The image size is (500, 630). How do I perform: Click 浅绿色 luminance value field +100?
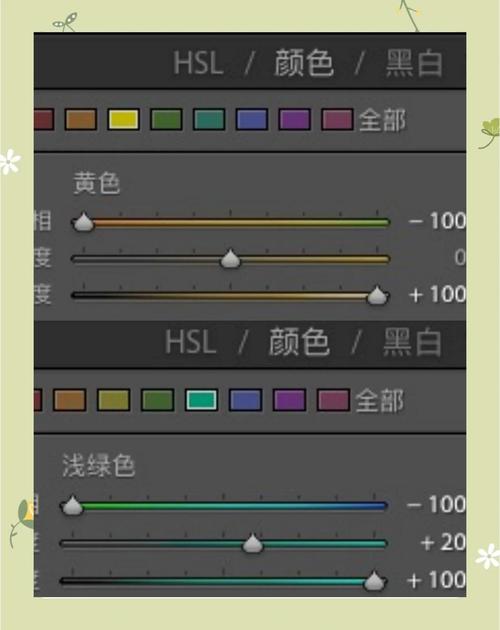click(x=436, y=580)
